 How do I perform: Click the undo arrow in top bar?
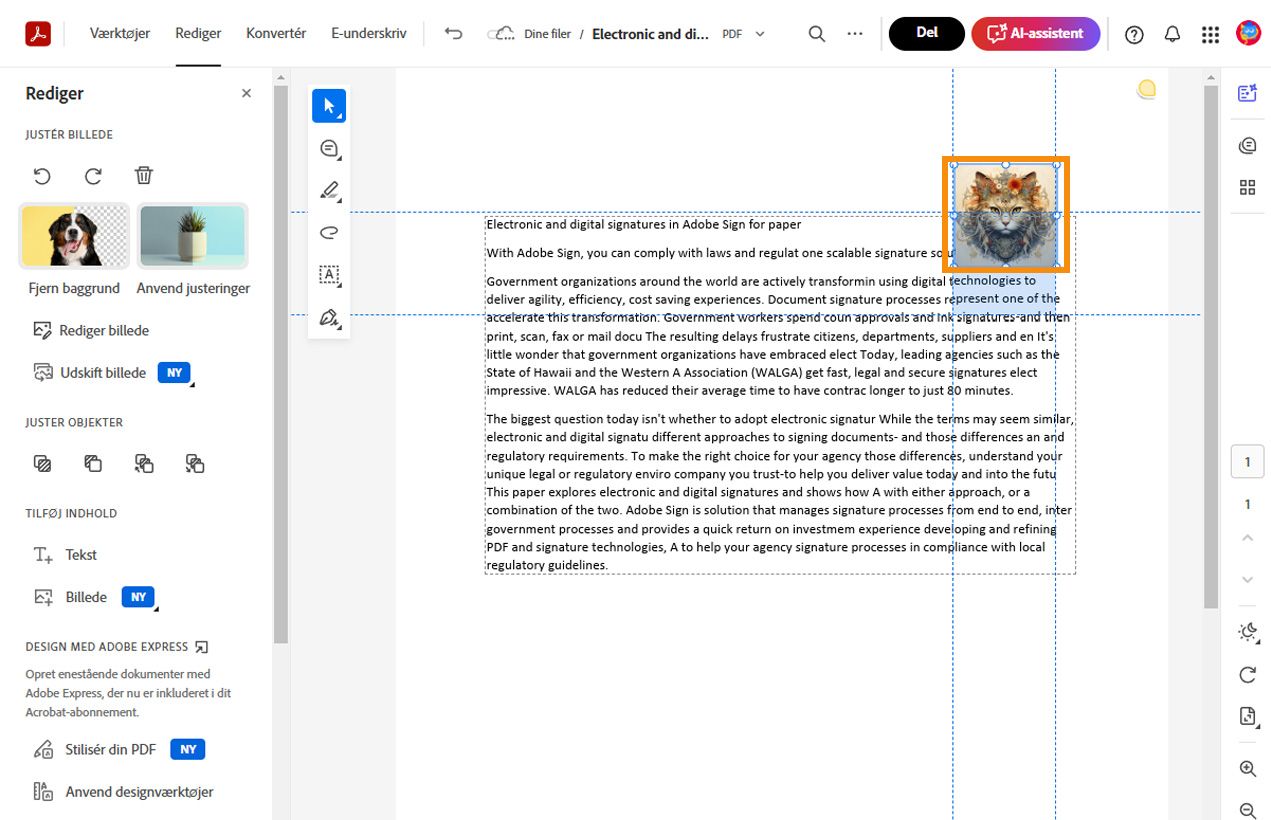[453, 33]
